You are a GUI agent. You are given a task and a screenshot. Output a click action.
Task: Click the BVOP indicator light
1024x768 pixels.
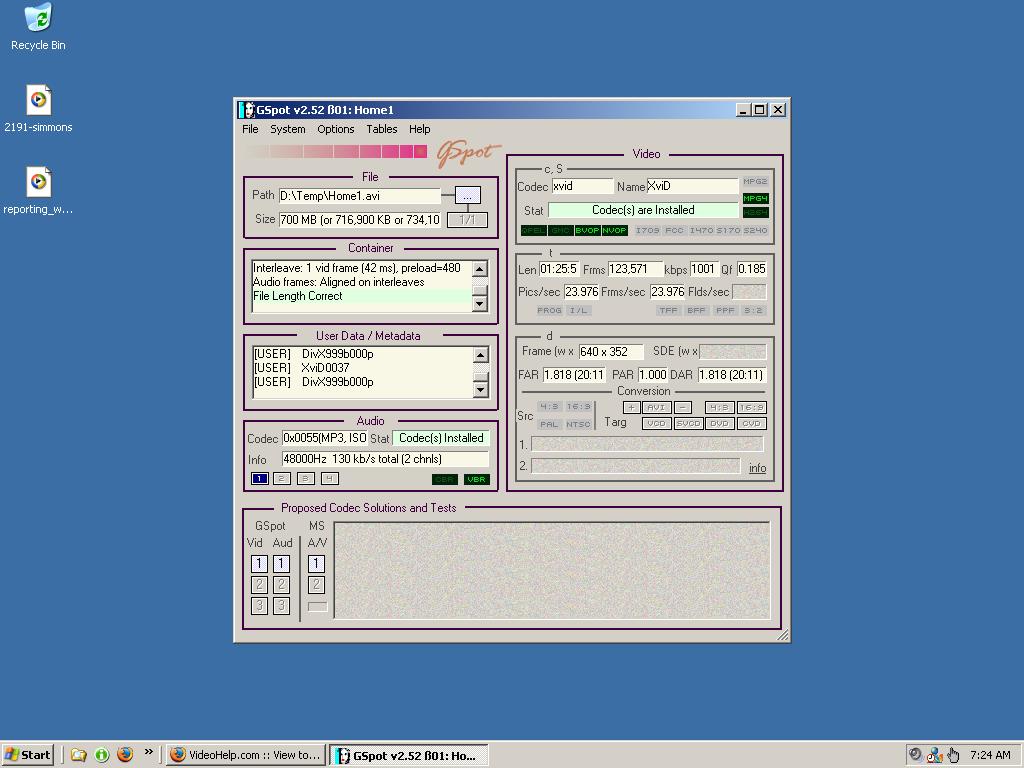click(x=587, y=231)
